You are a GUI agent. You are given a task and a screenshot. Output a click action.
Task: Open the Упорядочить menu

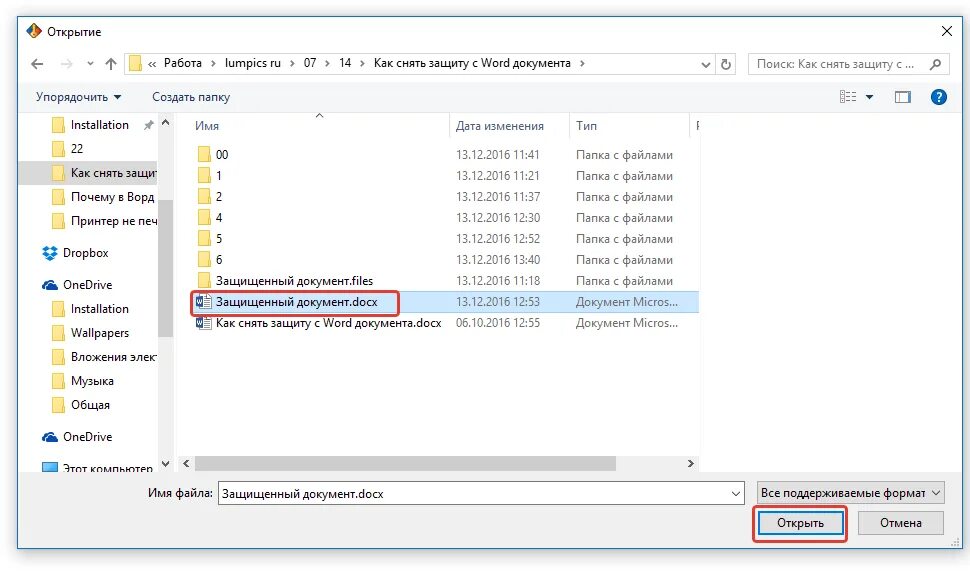[78, 97]
